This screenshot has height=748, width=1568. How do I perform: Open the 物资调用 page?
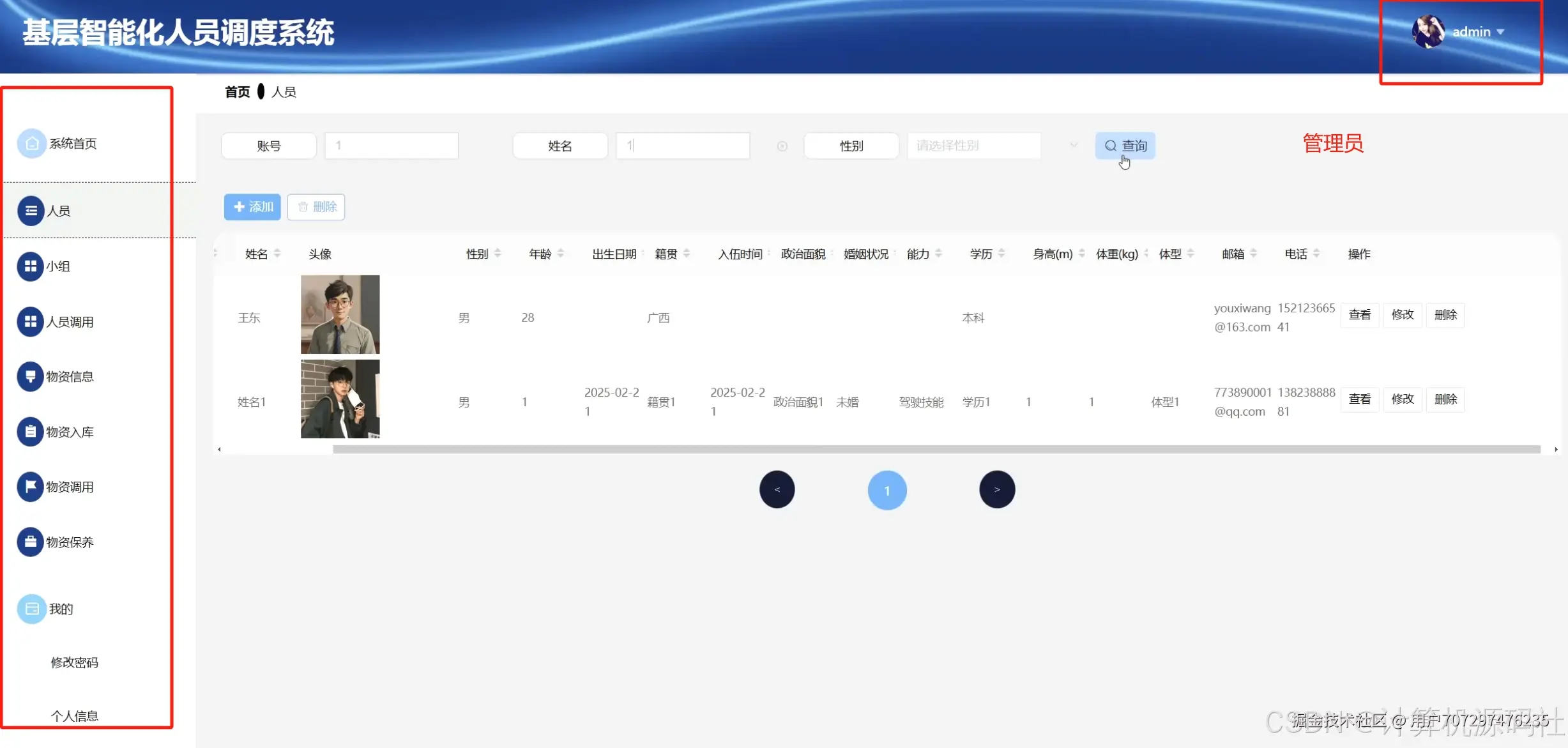pos(68,486)
